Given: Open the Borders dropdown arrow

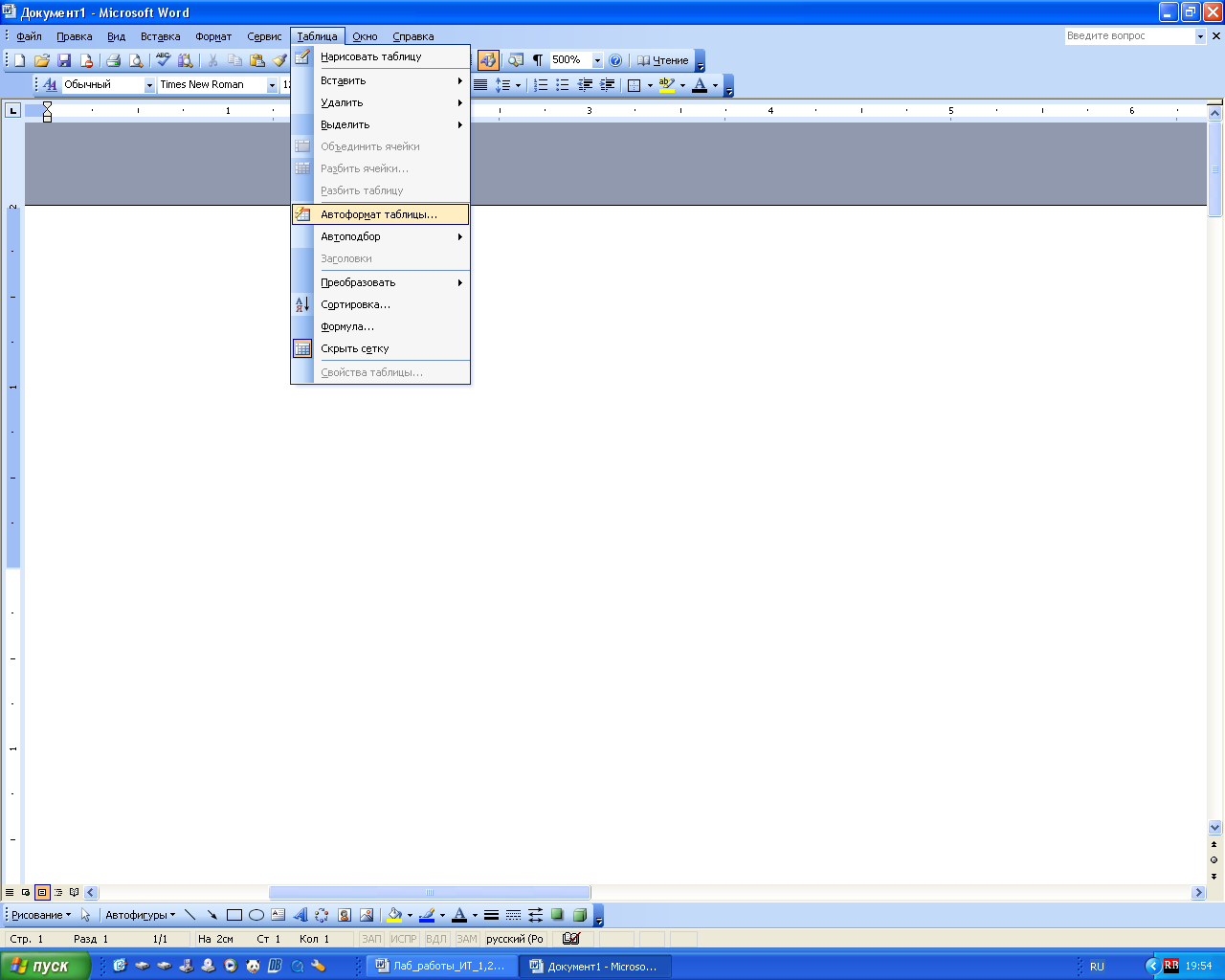Looking at the screenshot, I should tap(650, 85).
